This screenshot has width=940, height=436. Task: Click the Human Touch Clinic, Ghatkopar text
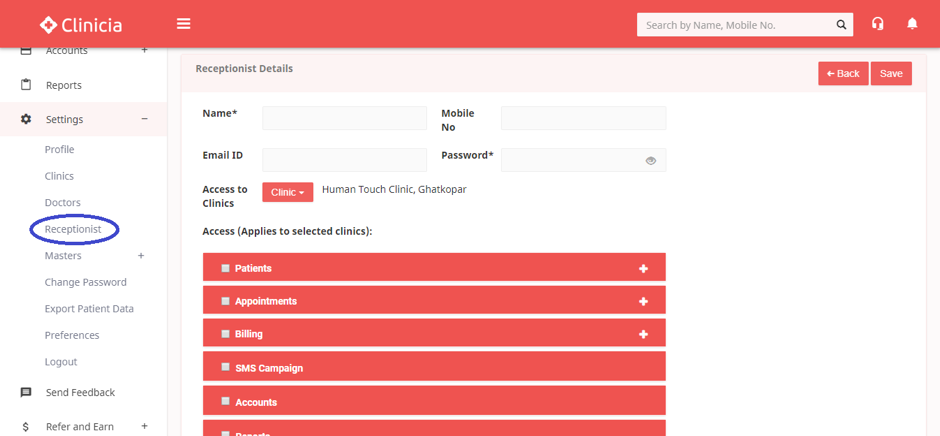point(394,190)
